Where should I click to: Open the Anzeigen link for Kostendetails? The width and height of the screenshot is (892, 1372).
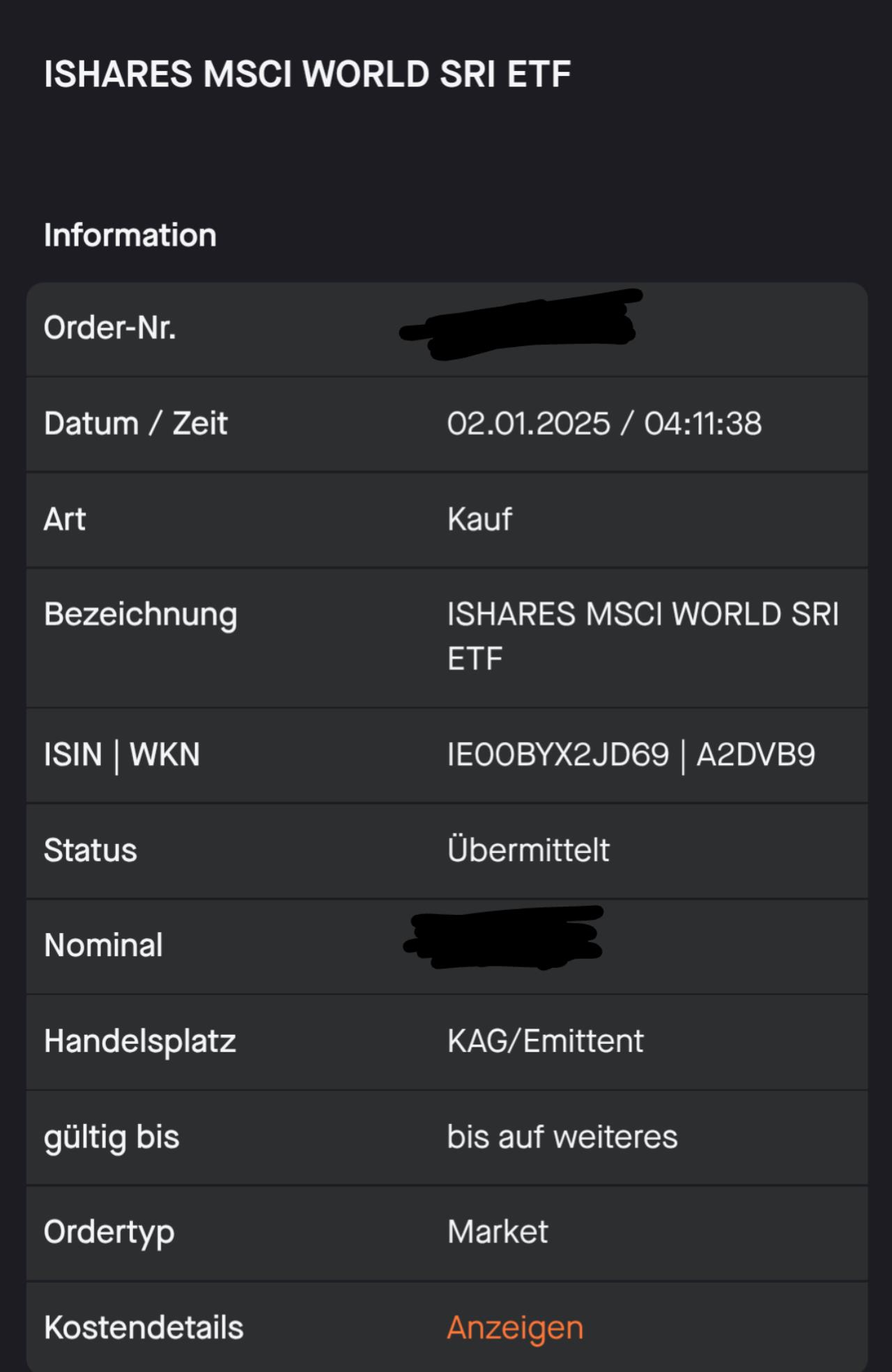(x=514, y=1327)
